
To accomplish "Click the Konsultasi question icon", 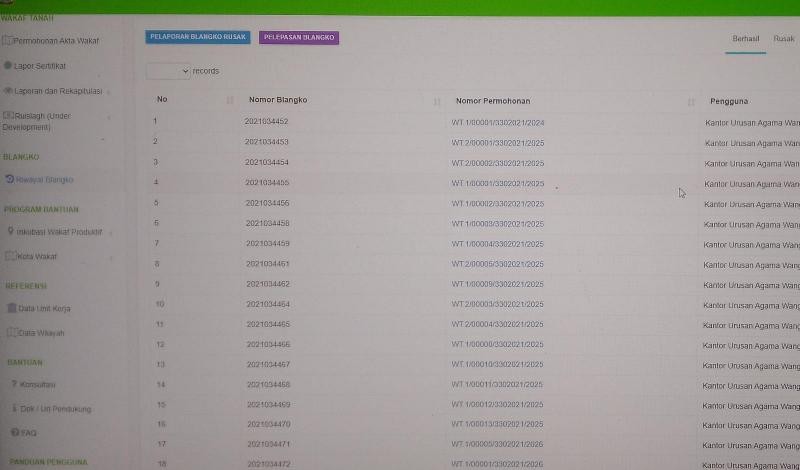I will (14, 384).
